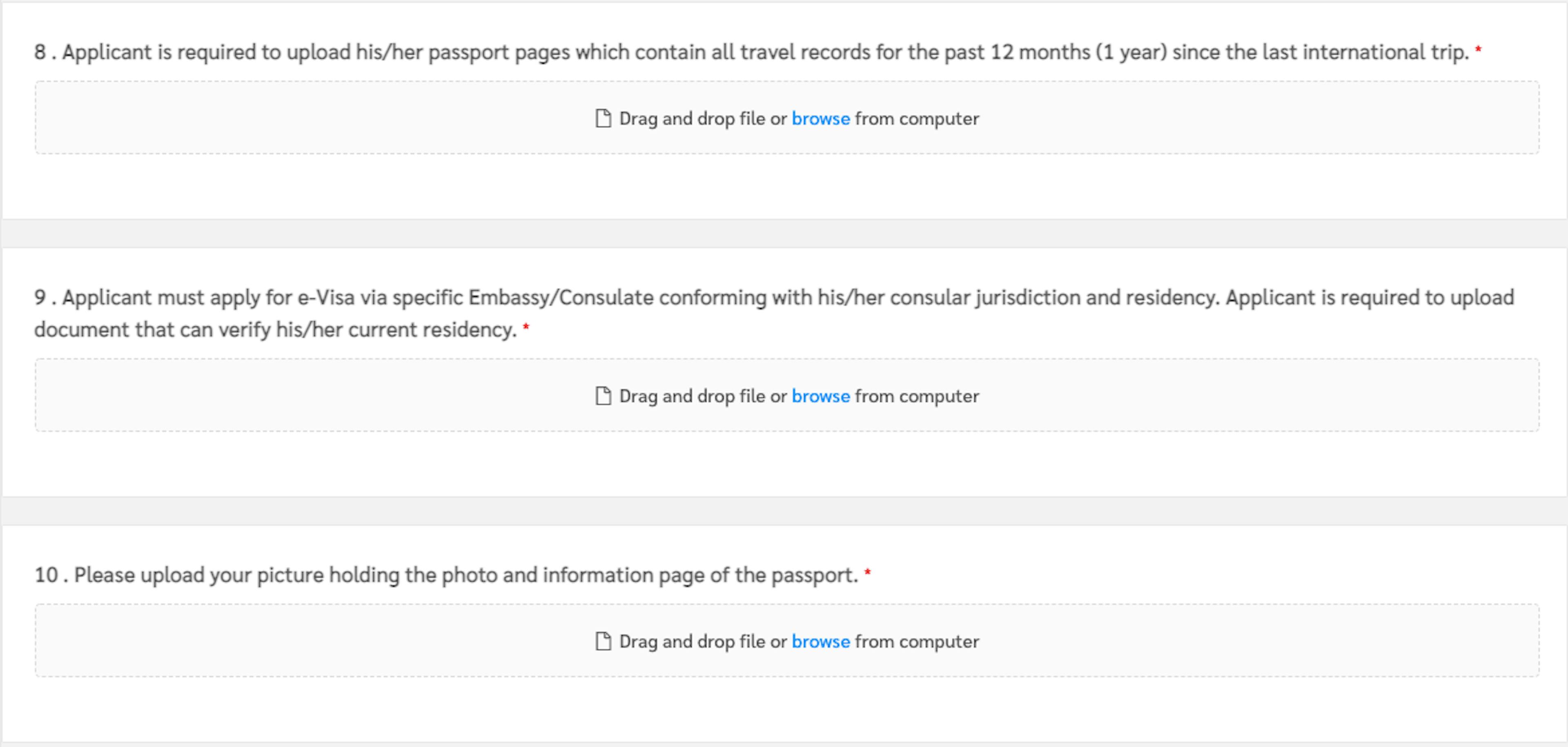Click the empty drop zone area under question 10
Image resolution: width=1568 pixels, height=747 pixels.
pyautogui.click(x=787, y=640)
